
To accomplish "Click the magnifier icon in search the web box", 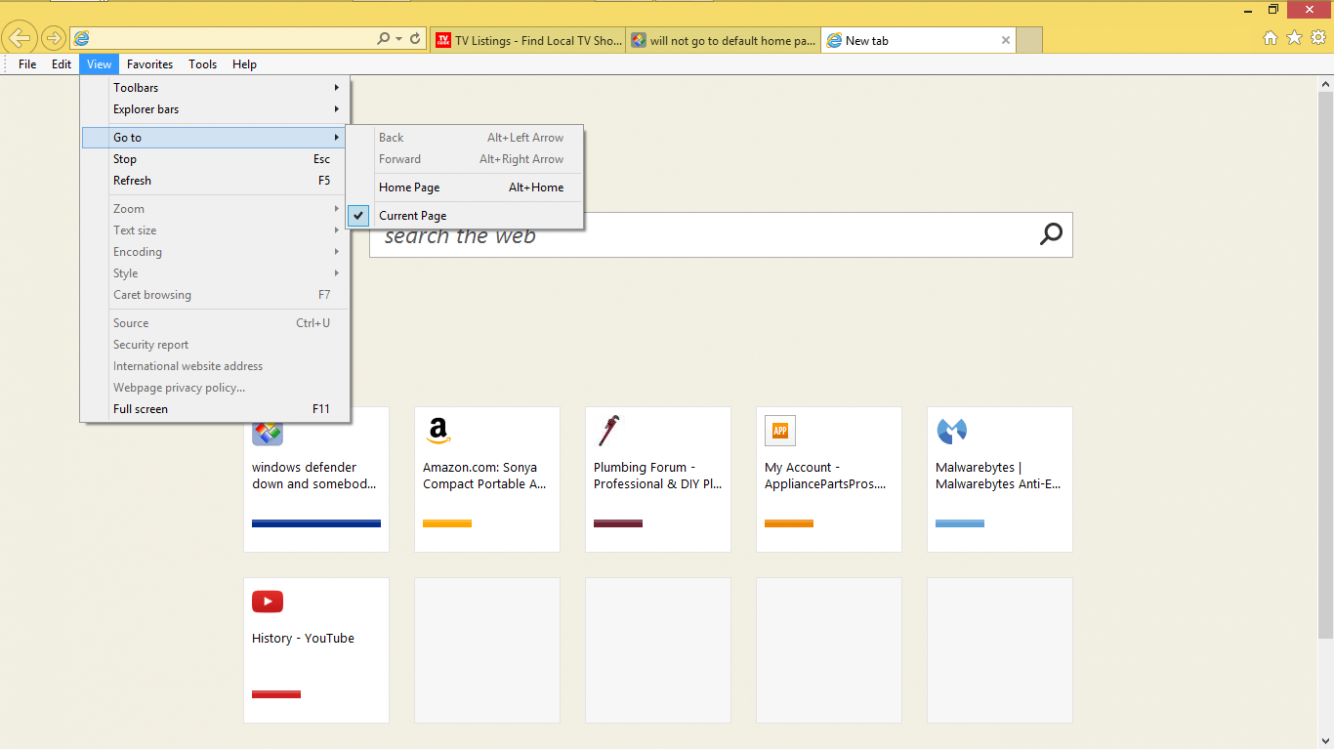I will (1051, 234).
